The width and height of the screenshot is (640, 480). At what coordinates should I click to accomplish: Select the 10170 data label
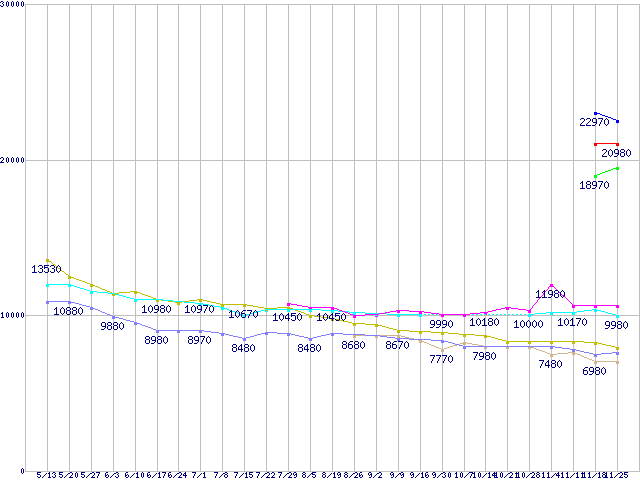click(x=572, y=322)
